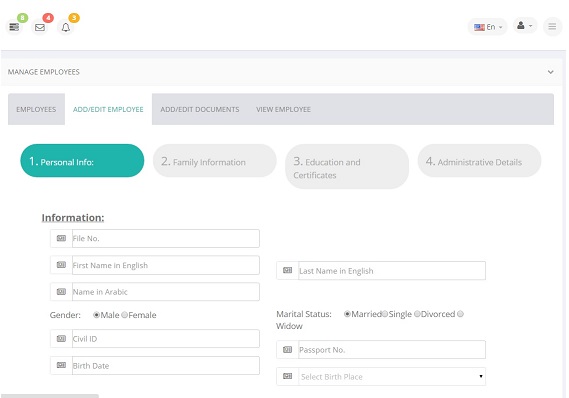Viewport: 569px width, 398px height.
Task: Click into Name in Arabic input
Action: [166, 292]
